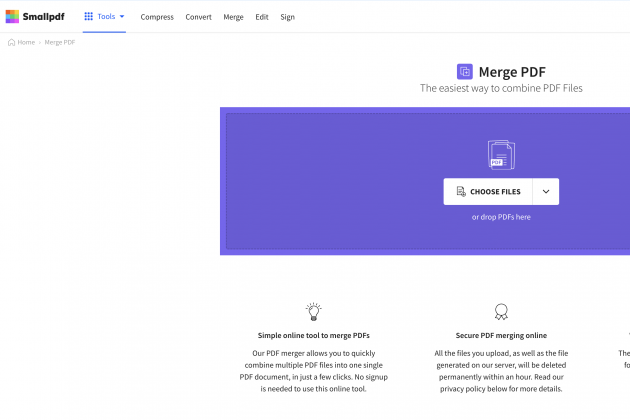Screen dimensions: 630x420
Task: Click 'Secure PDF merging online' heading
Action: pos(501,335)
